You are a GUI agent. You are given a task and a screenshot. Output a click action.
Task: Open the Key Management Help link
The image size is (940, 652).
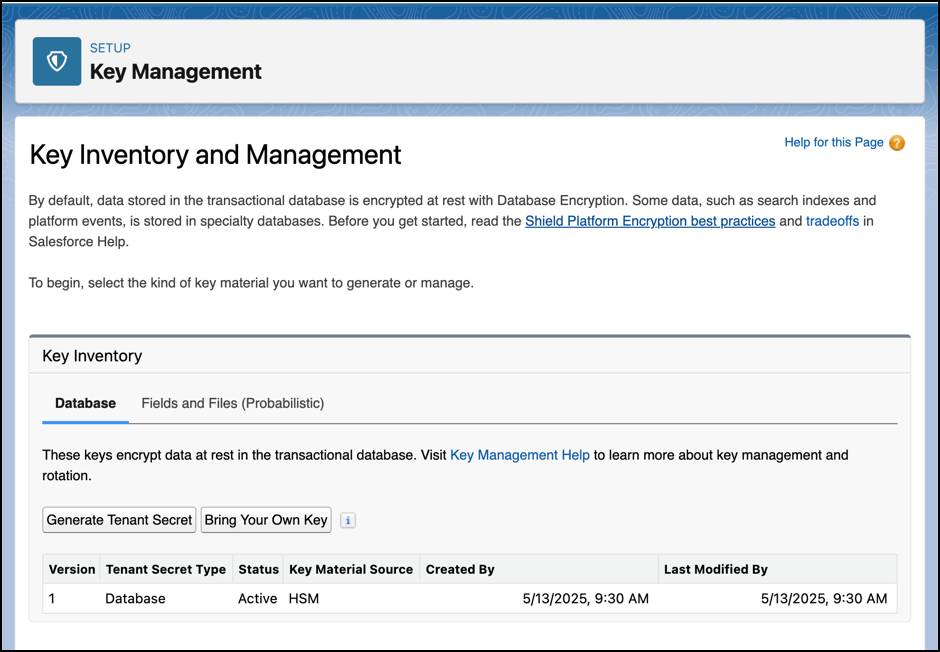520,455
